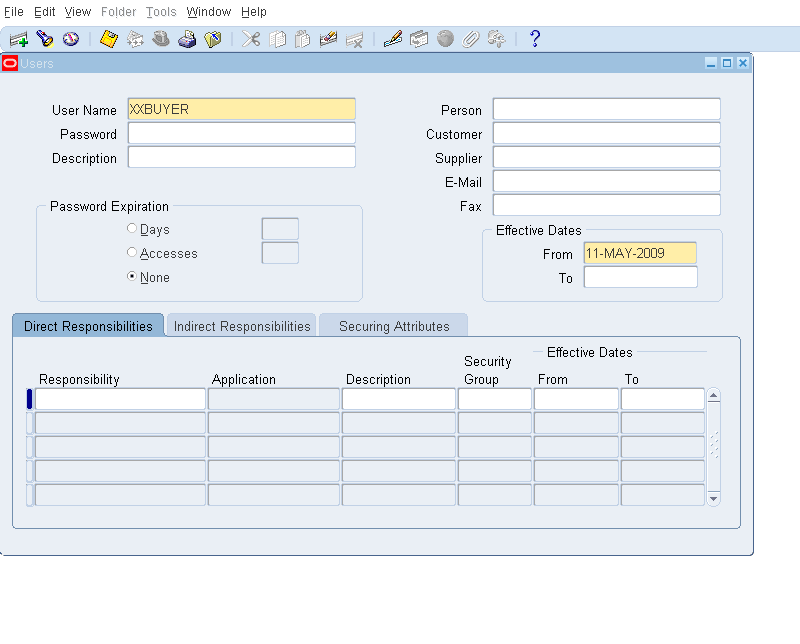Select the Translations globe icon

pos(443,39)
